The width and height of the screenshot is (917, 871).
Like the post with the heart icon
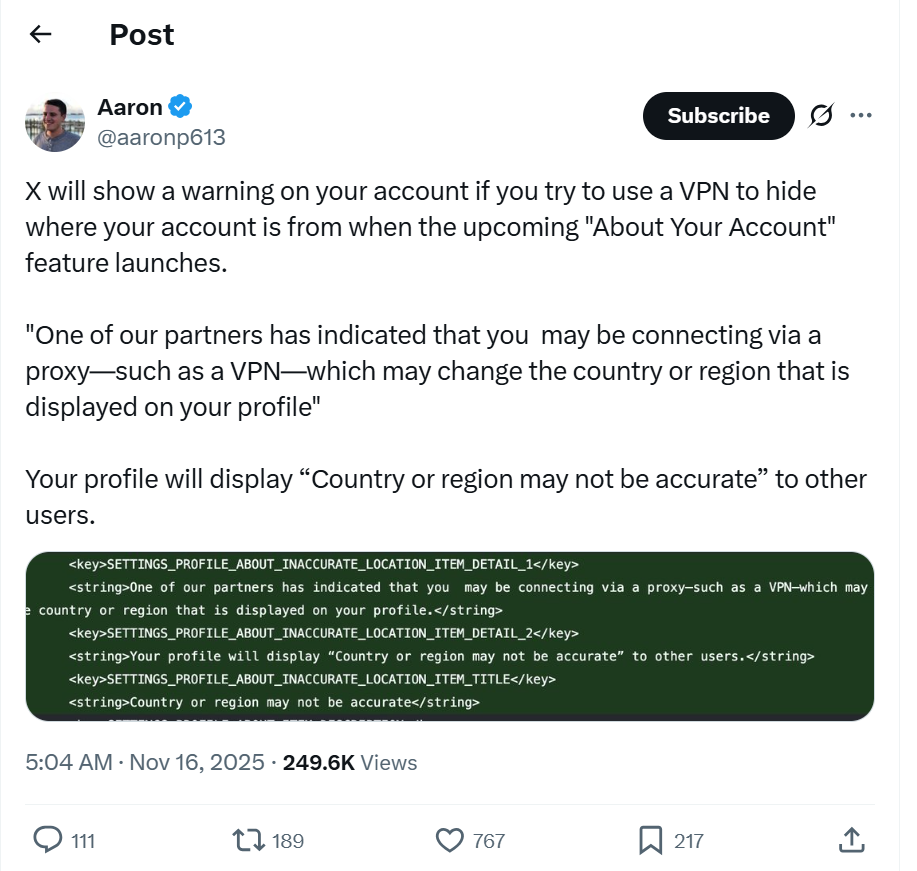pyautogui.click(x=451, y=840)
